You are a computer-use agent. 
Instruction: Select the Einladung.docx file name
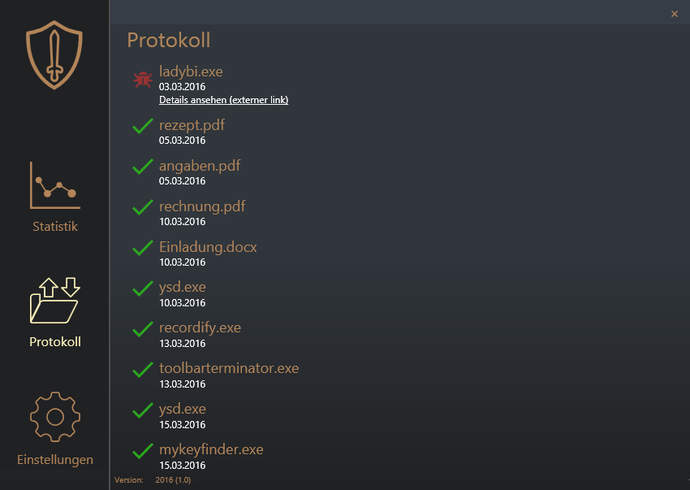(208, 246)
